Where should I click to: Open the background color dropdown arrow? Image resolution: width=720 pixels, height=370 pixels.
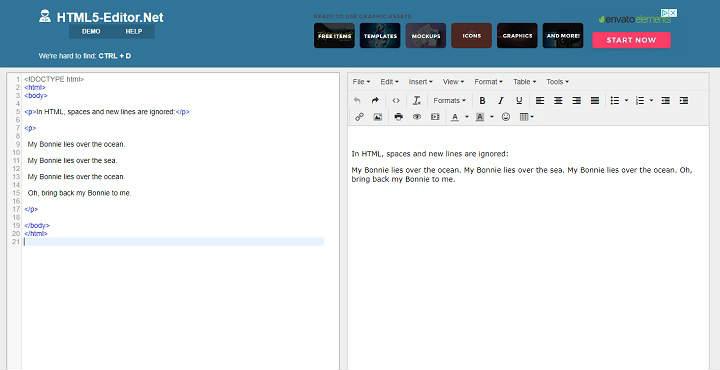coord(492,117)
